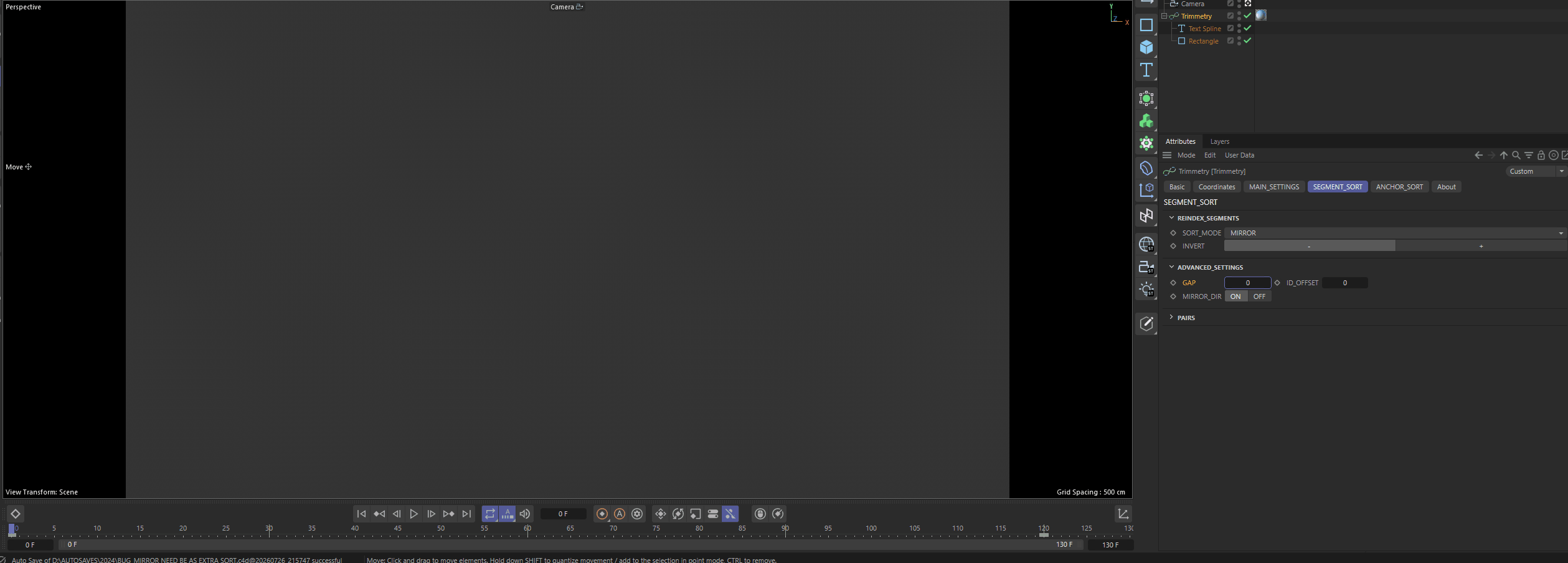Screen dimensions: 1568x563
Task: Click the Symmetry tool icon
Action: click(x=1146, y=215)
